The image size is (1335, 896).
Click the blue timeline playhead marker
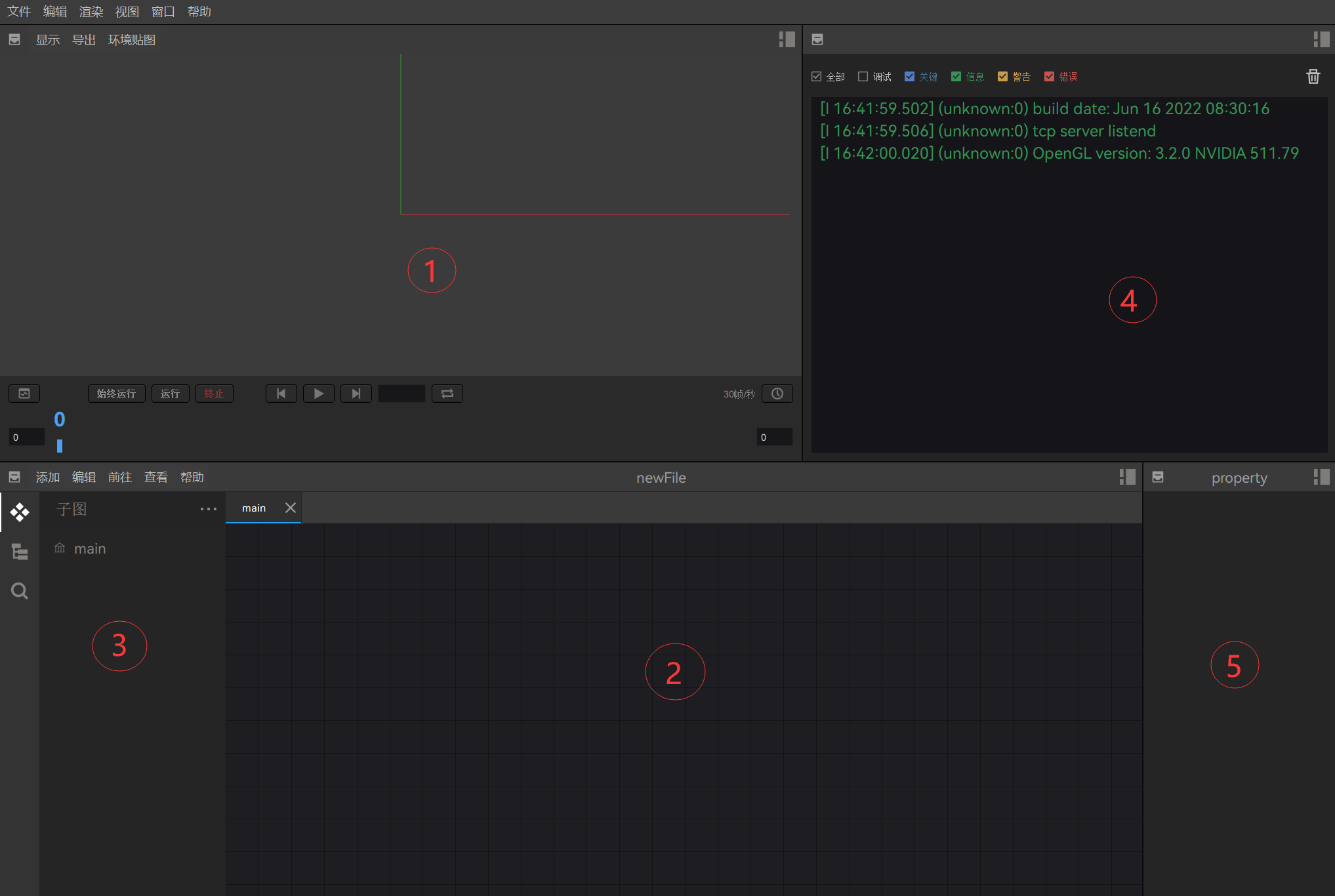tap(60, 446)
